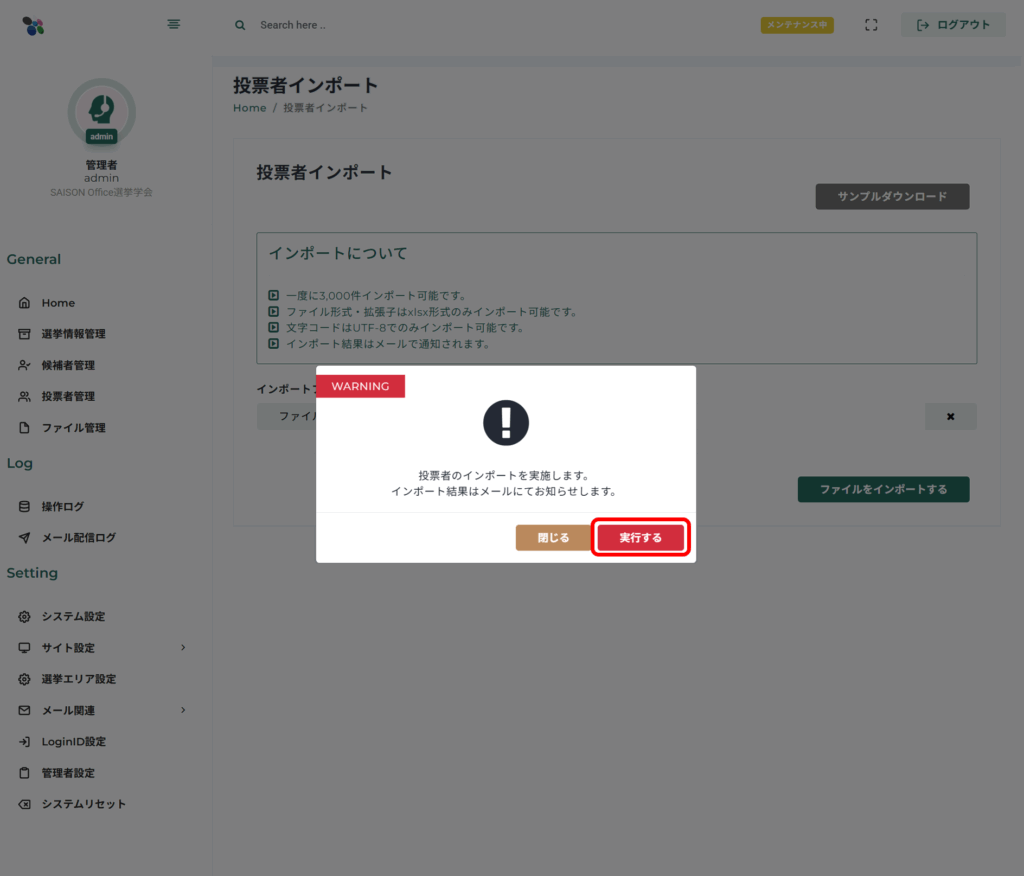Image resolution: width=1024 pixels, height=876 pixels.
Task: Click サンプルダウンロード button
Action: (892, 197)
